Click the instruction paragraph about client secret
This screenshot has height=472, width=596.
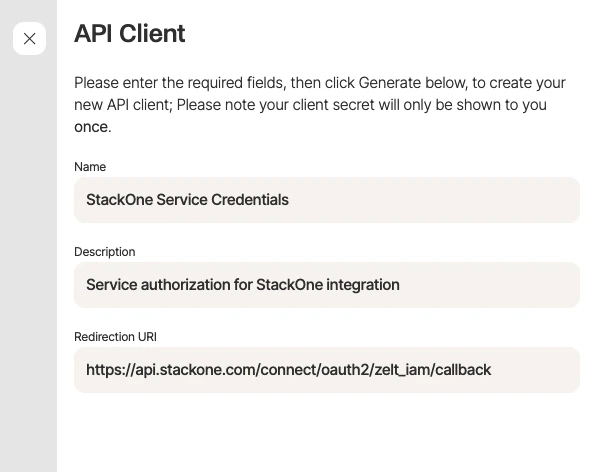point(320,105)
